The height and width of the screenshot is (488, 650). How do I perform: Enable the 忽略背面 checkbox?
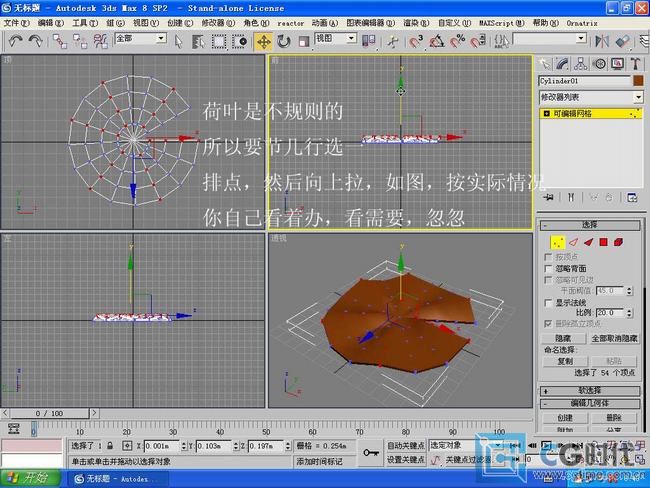(x=548, y=269)
